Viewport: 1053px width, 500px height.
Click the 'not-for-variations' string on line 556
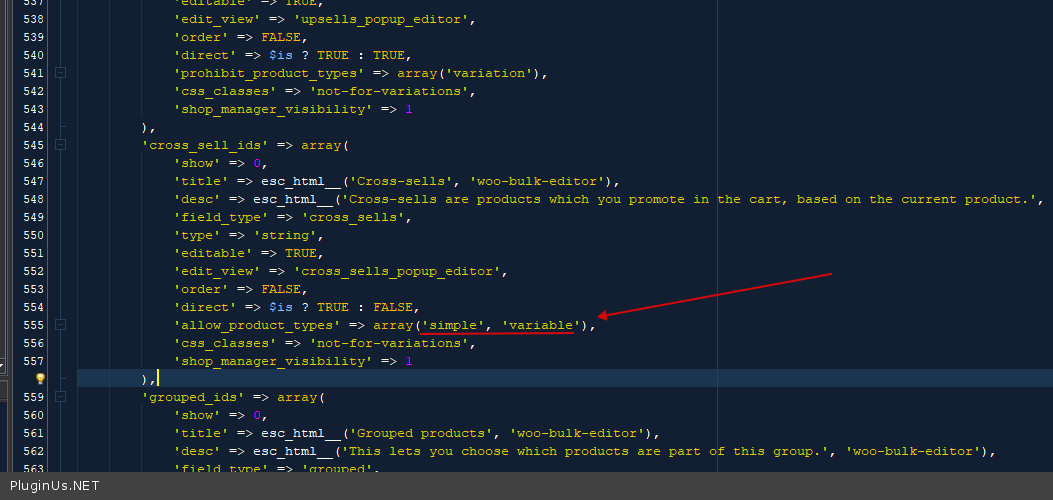[384, 343]
